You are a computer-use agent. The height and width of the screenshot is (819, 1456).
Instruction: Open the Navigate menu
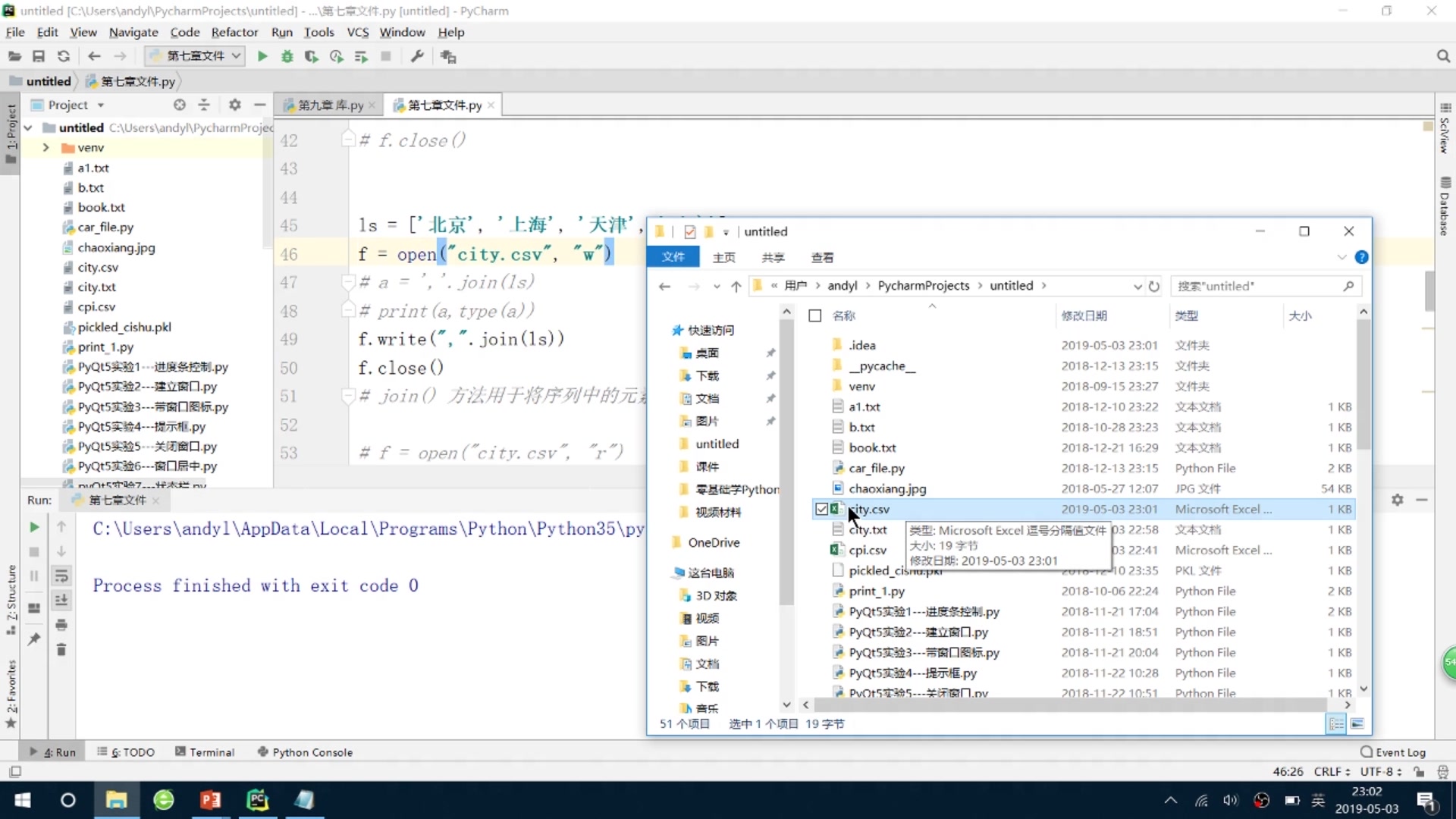coord(133,32)
